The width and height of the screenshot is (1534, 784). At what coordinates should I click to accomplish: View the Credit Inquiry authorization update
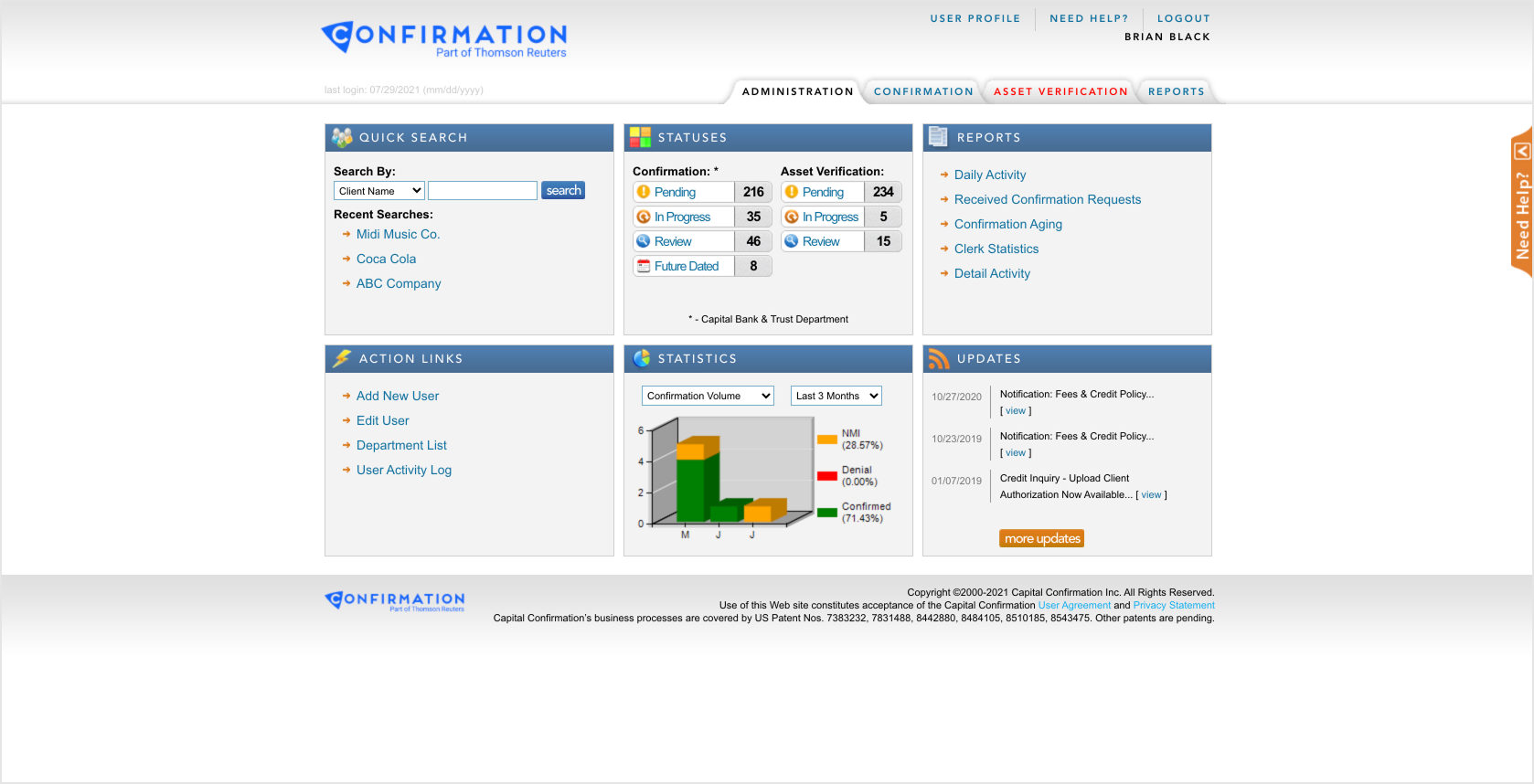pyautogui.click(x=1151, y=494)
